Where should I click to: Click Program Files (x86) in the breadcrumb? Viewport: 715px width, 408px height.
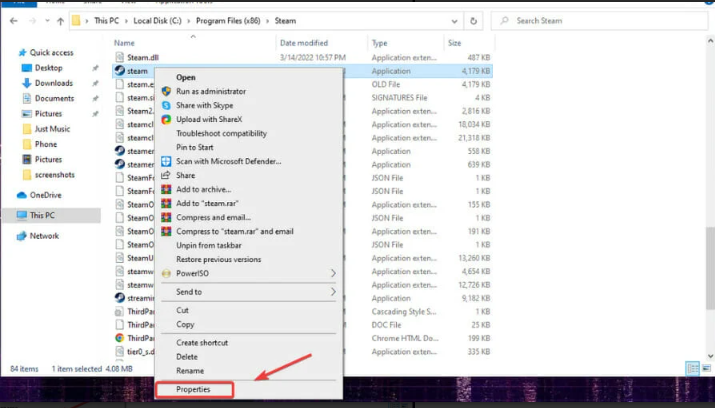click(228, 21)
